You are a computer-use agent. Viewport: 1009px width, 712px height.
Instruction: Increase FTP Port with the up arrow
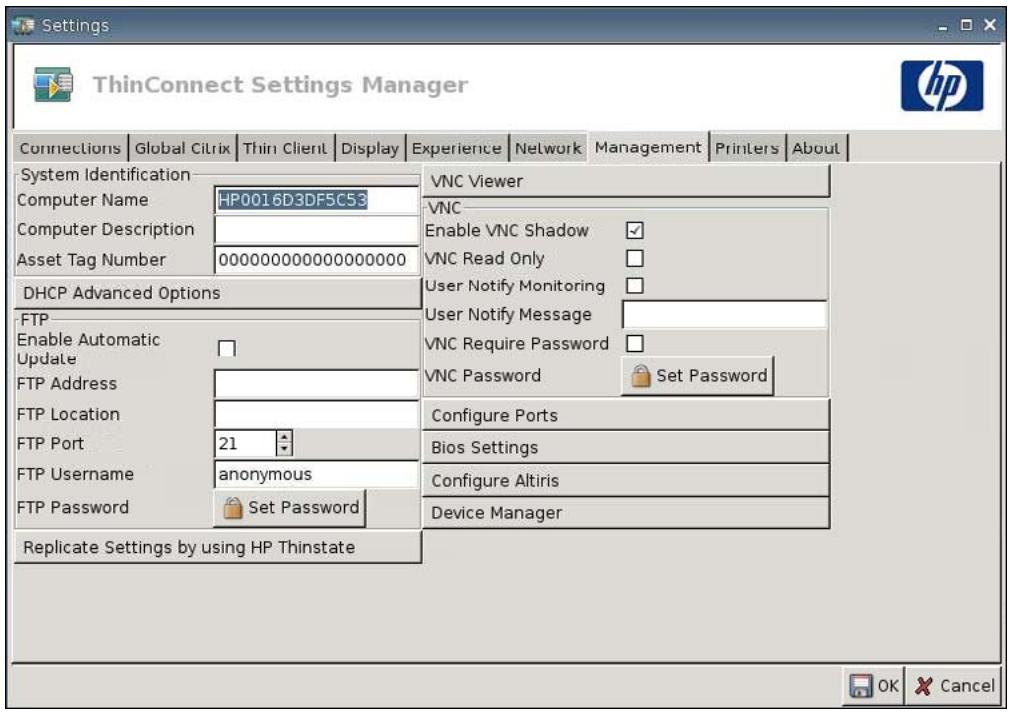(x=284, y=436)
